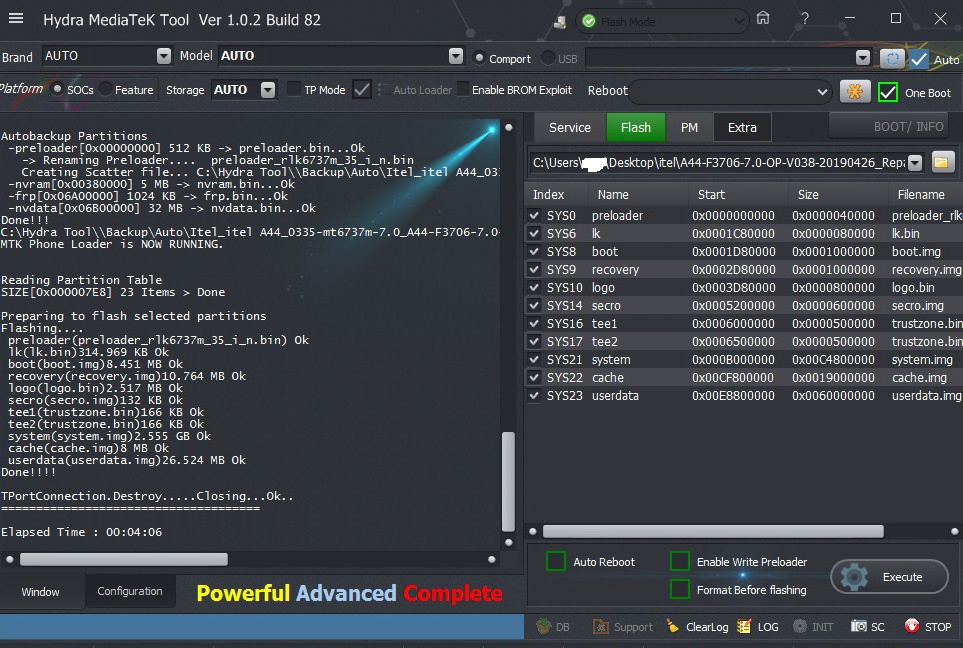Open Support in the bottom bar
This screenshot has height=648, width=963.
623,627
